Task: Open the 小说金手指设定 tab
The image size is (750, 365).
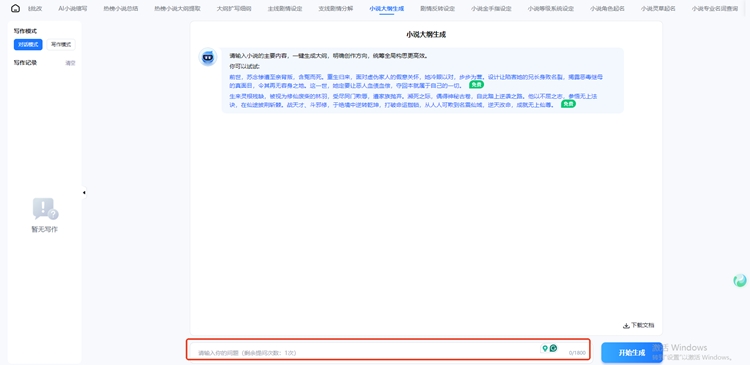Action: pyautogui.click(x=491, y=9)
